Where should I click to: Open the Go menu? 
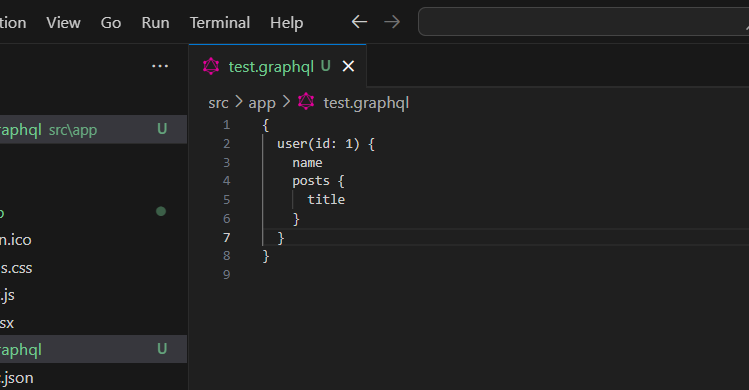[x=111, y=22]
